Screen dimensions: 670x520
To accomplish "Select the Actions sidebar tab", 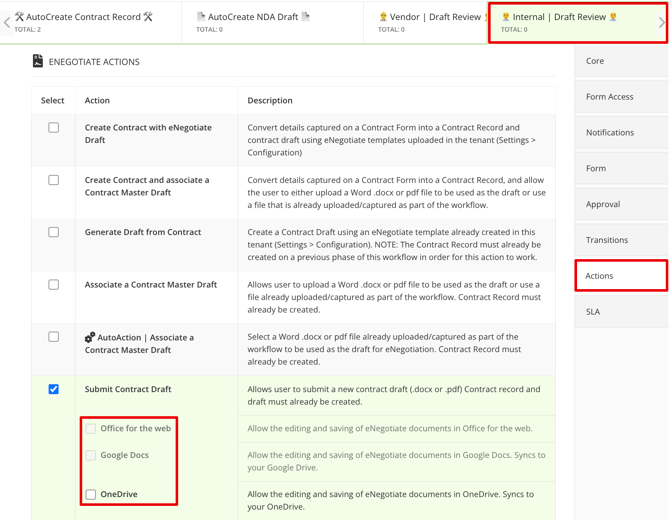I will pos(621,276).
